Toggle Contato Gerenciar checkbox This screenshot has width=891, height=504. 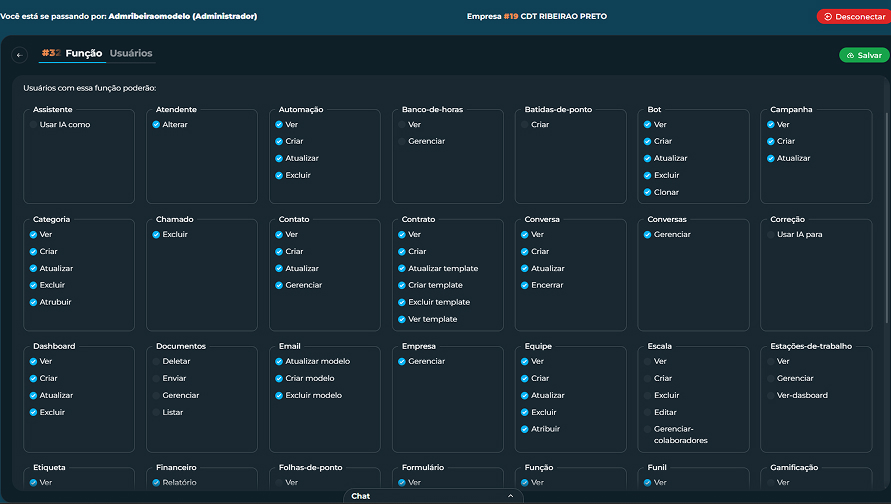[x=279, y=285]
